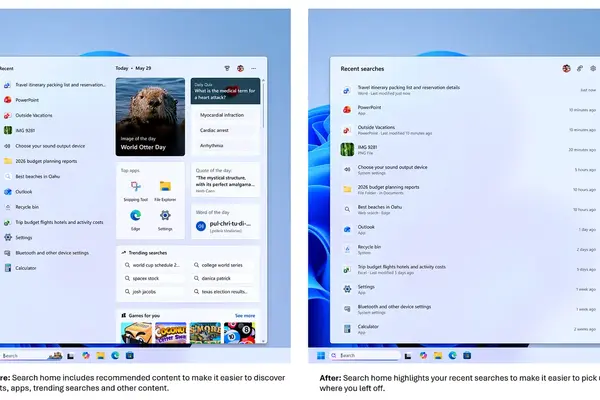Select Word icon beside Travel itinerary in Recent searches
This screenshot has width=600, height=400.
point(346,90)
